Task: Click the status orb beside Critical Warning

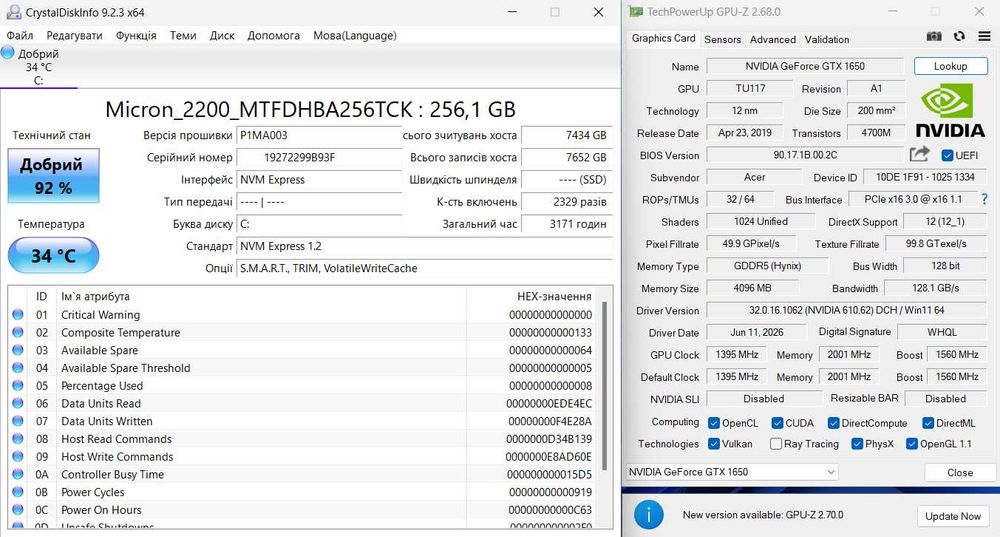Action: coord(18,314)
